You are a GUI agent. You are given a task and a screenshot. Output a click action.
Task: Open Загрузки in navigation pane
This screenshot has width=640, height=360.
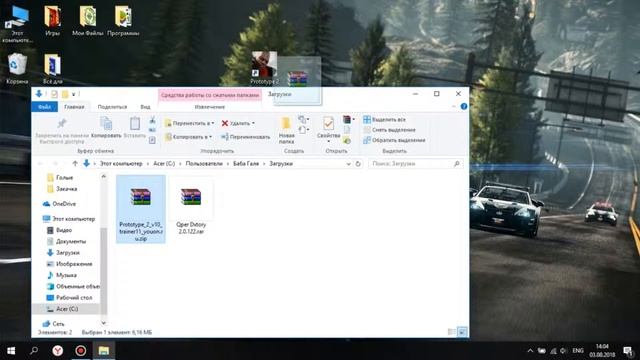[x=63, y=253]
